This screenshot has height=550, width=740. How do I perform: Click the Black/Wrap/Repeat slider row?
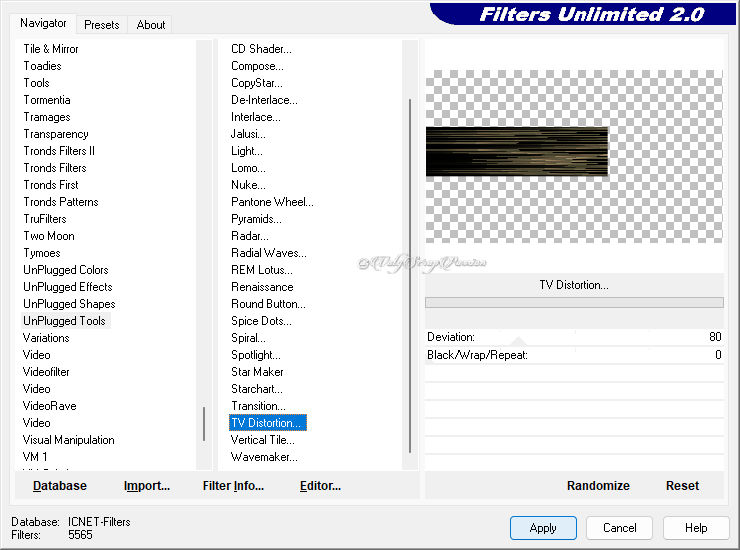point(574,355)
